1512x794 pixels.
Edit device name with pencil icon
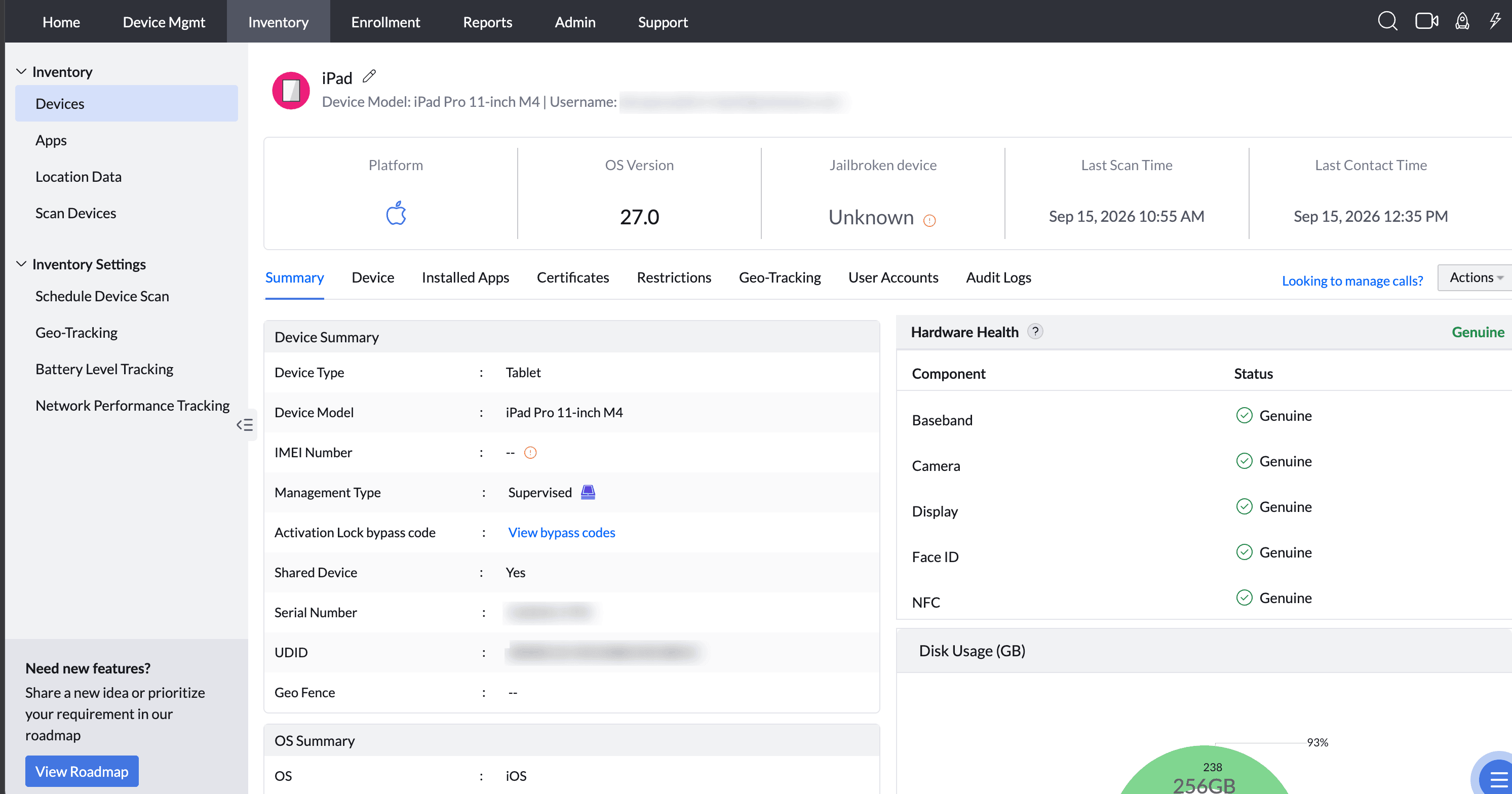pos(369,76)
